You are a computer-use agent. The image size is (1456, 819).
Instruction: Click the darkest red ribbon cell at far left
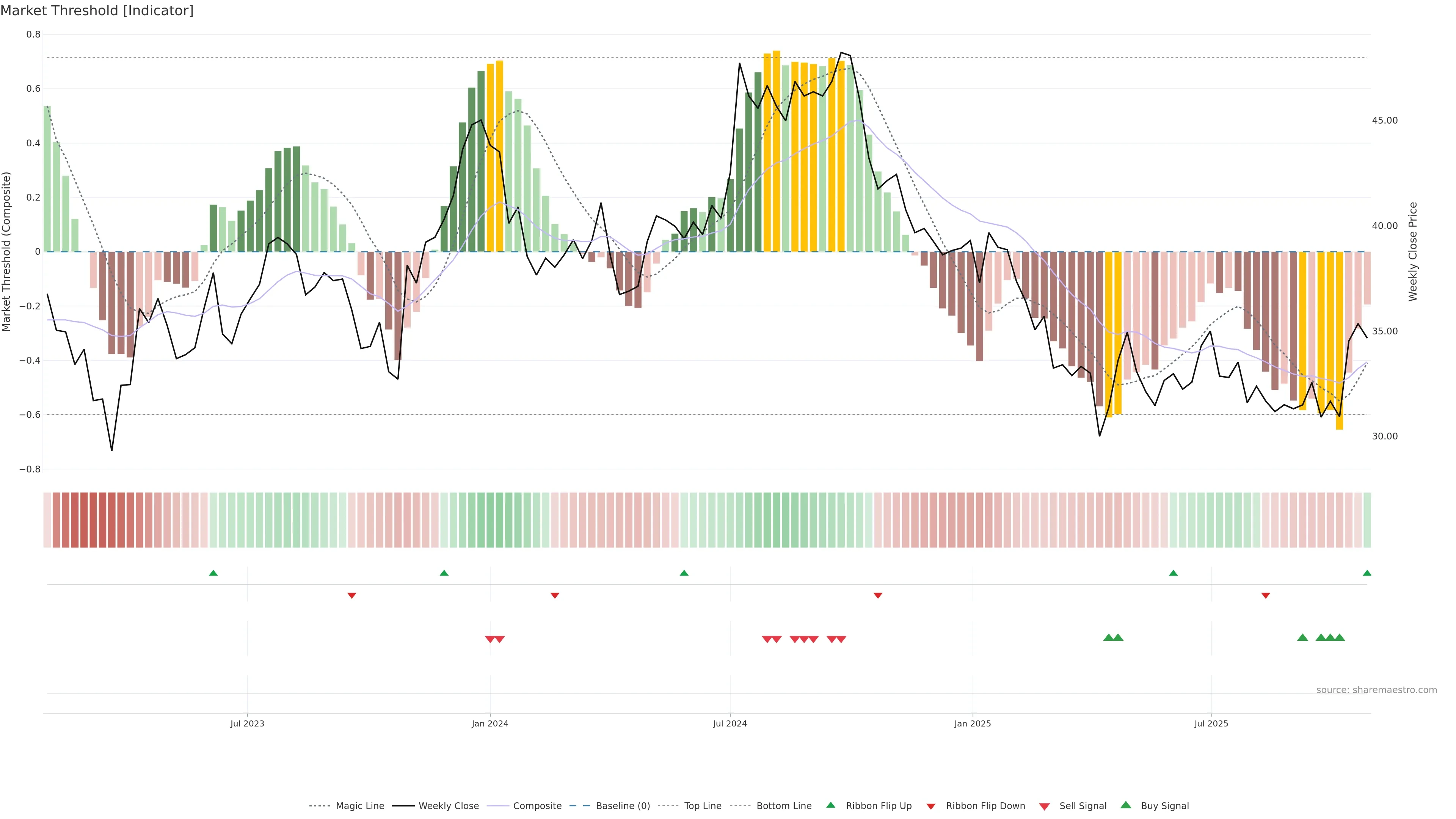(x=93, y=520)
